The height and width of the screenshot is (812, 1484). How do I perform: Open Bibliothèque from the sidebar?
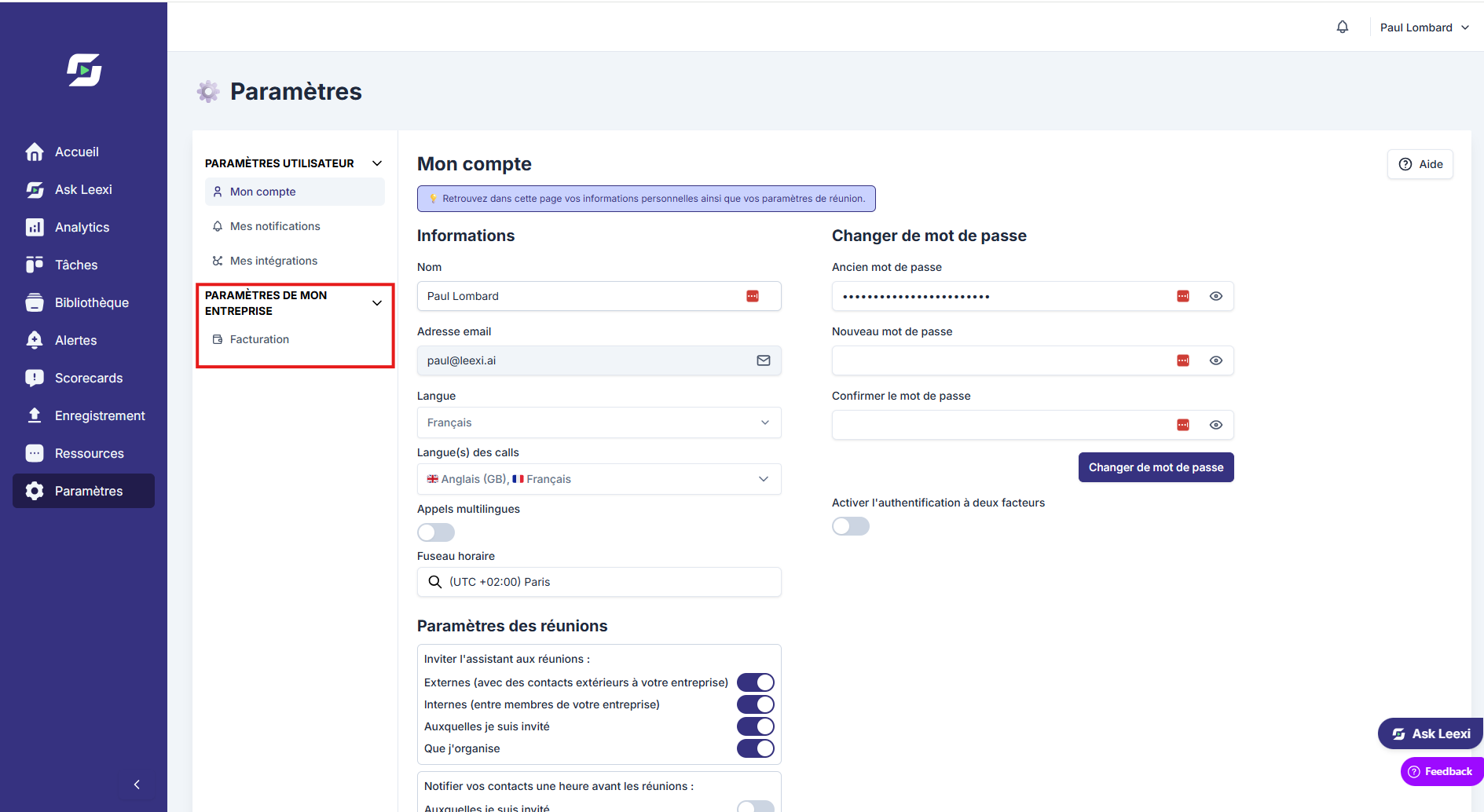[x=83, y=302]
